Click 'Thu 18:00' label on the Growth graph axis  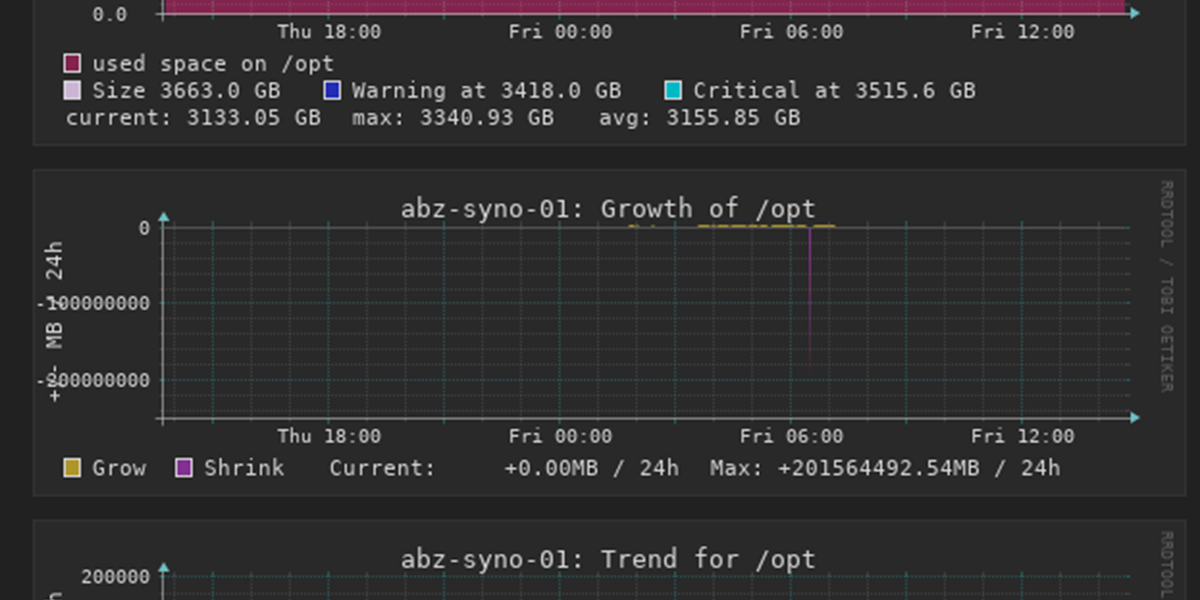329,437
